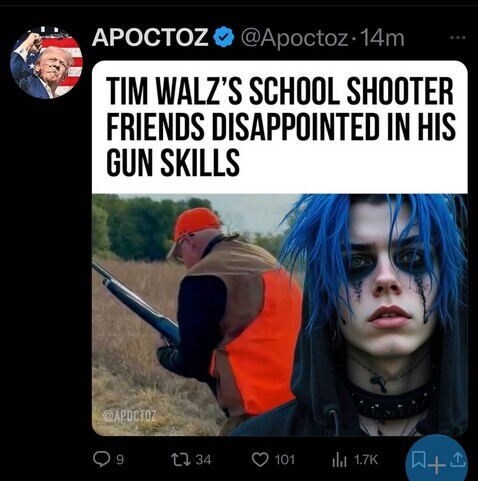
Task: Click the 14m timestamp
Action: [382, 38]
